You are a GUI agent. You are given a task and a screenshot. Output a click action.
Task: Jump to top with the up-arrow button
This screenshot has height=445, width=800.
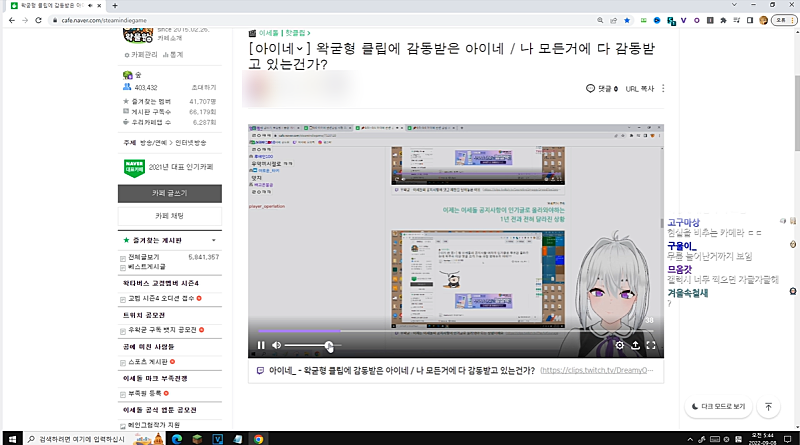point(768,407)
